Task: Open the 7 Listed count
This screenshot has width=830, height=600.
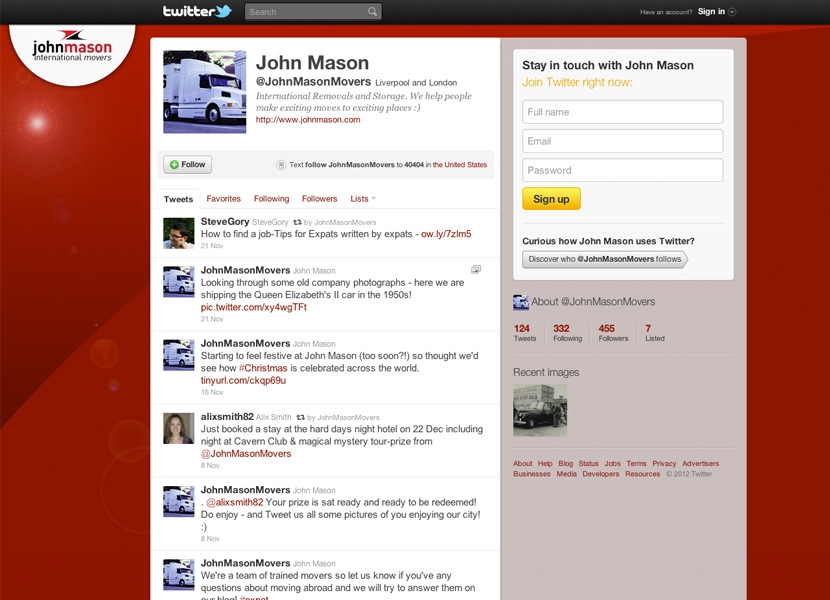Action: (654, 333)
